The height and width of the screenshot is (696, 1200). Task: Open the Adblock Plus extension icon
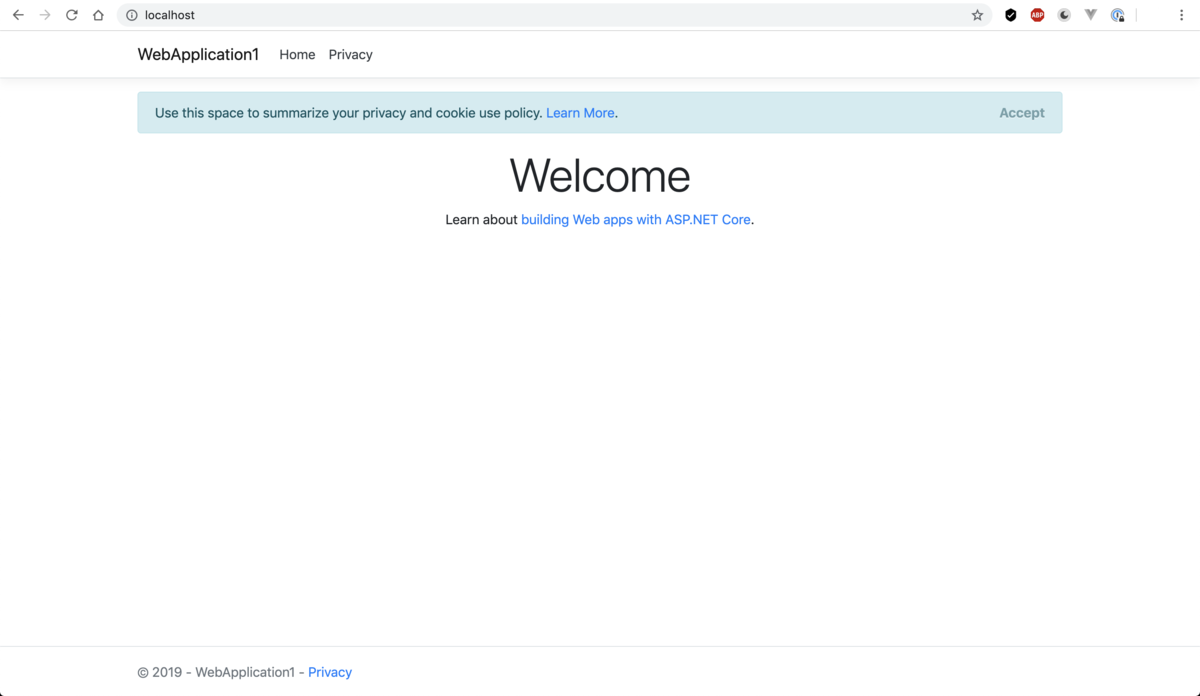(x=1037, y=15)
